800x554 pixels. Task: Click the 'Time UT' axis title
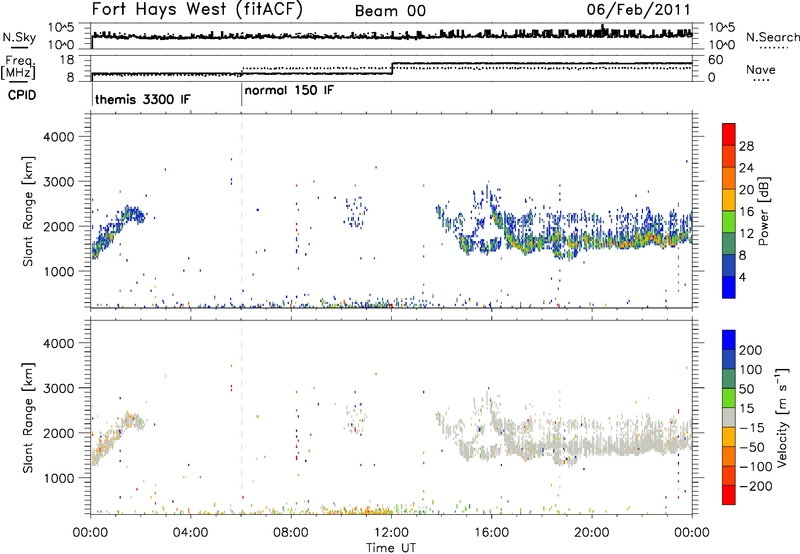391,548
